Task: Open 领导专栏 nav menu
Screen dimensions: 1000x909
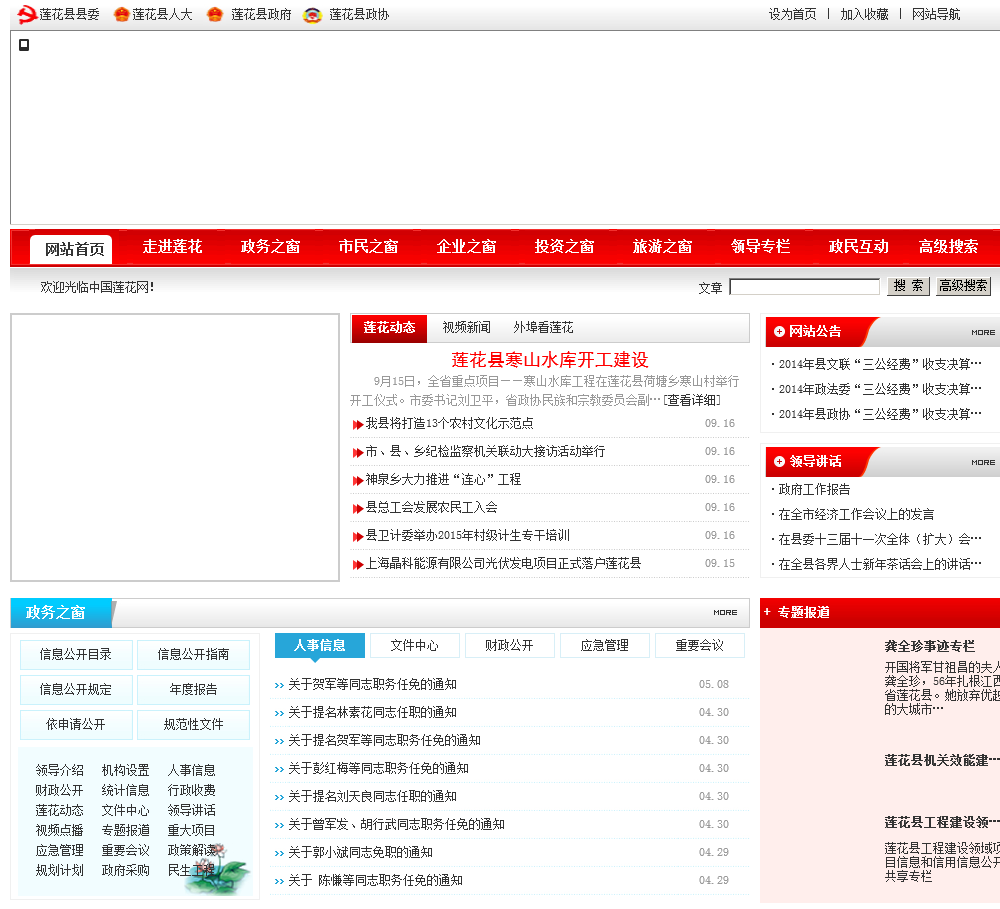Action: [760, 246]
